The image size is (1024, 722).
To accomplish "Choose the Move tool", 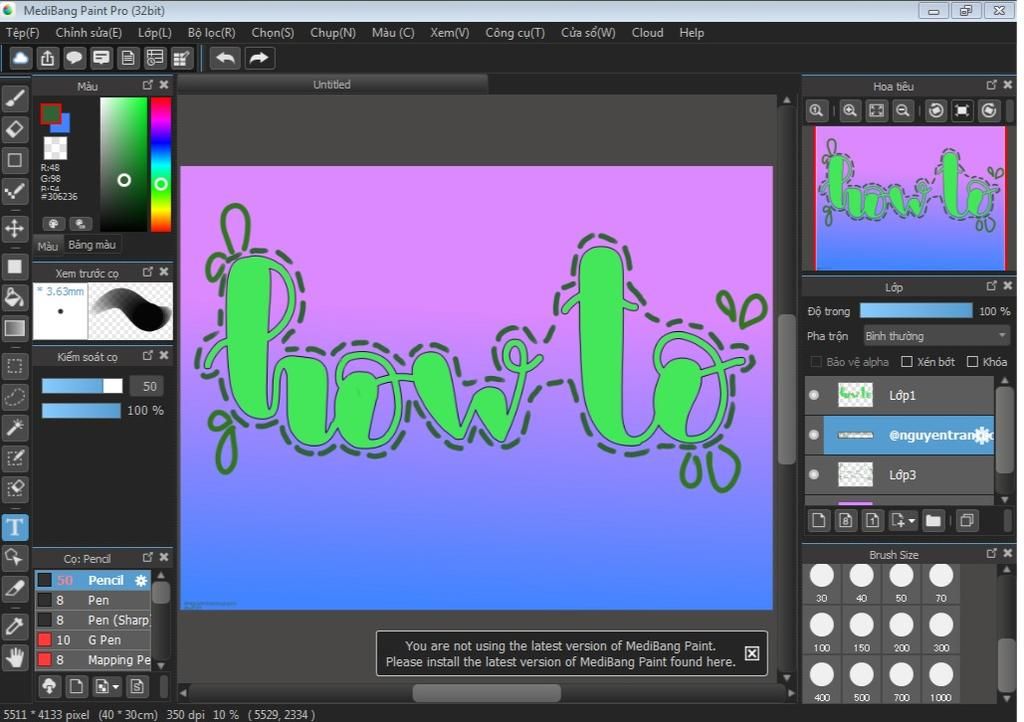I will point(15,228).
